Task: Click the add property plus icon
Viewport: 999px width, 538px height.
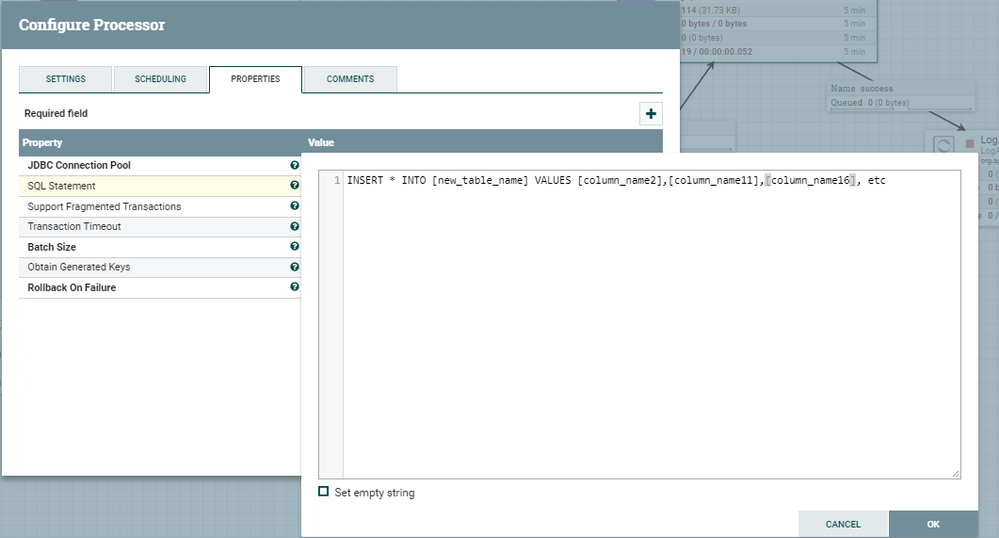Action: (651, 114)
